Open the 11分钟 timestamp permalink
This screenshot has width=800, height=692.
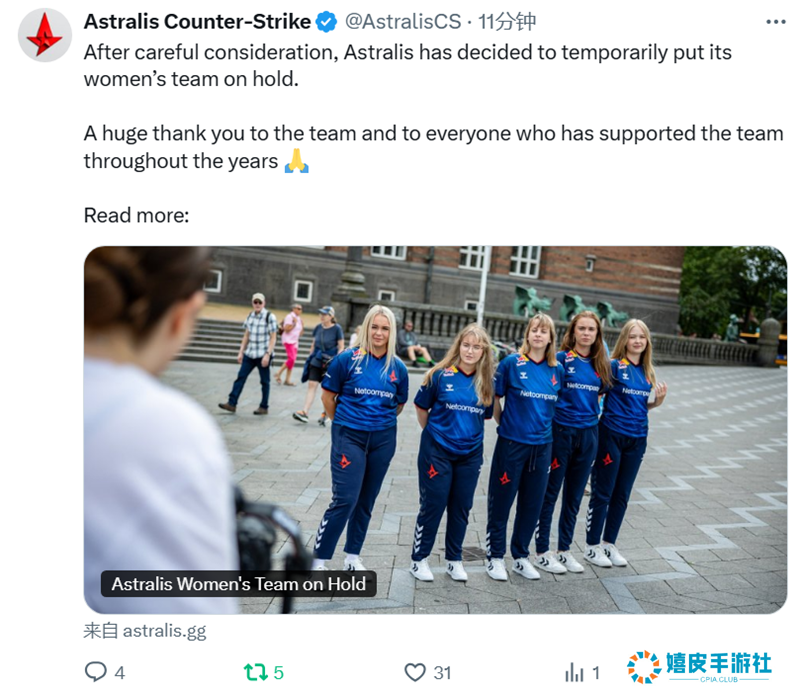507,21
